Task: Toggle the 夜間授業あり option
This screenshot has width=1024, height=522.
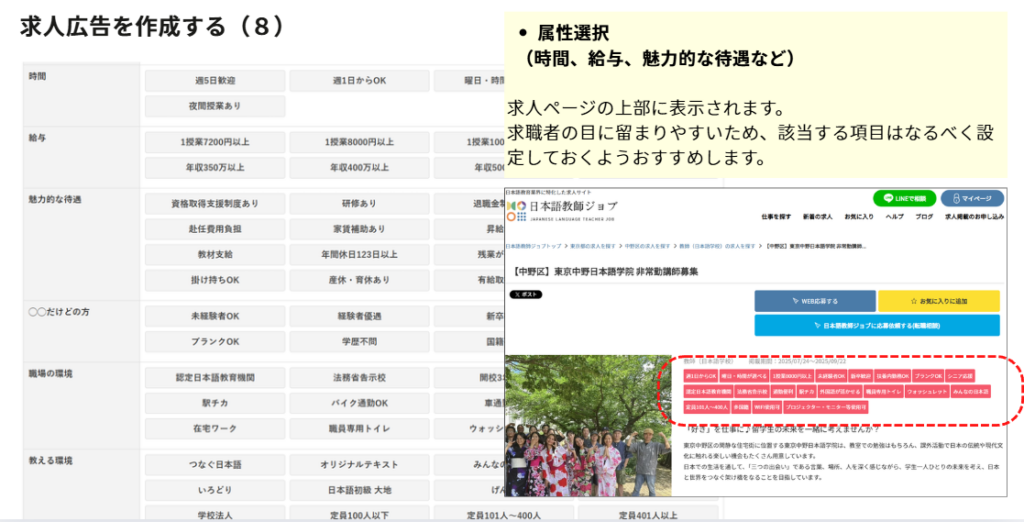Action: pos(214,106)
